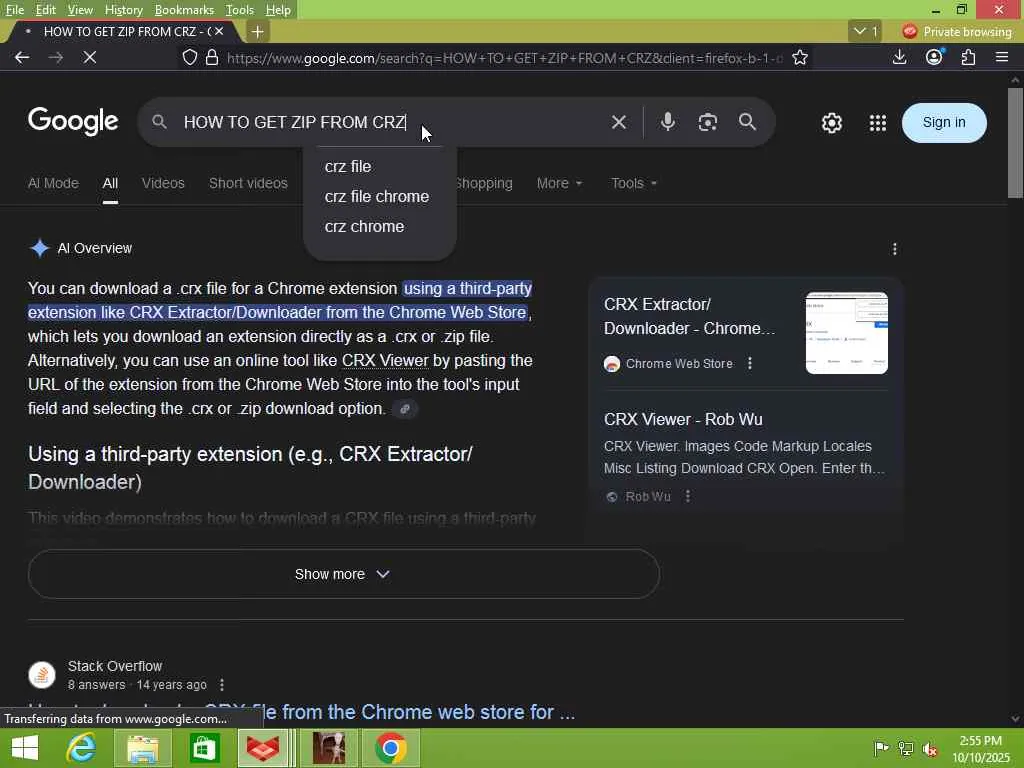
Task: Open the Help menu
Action: pos(278,10)
